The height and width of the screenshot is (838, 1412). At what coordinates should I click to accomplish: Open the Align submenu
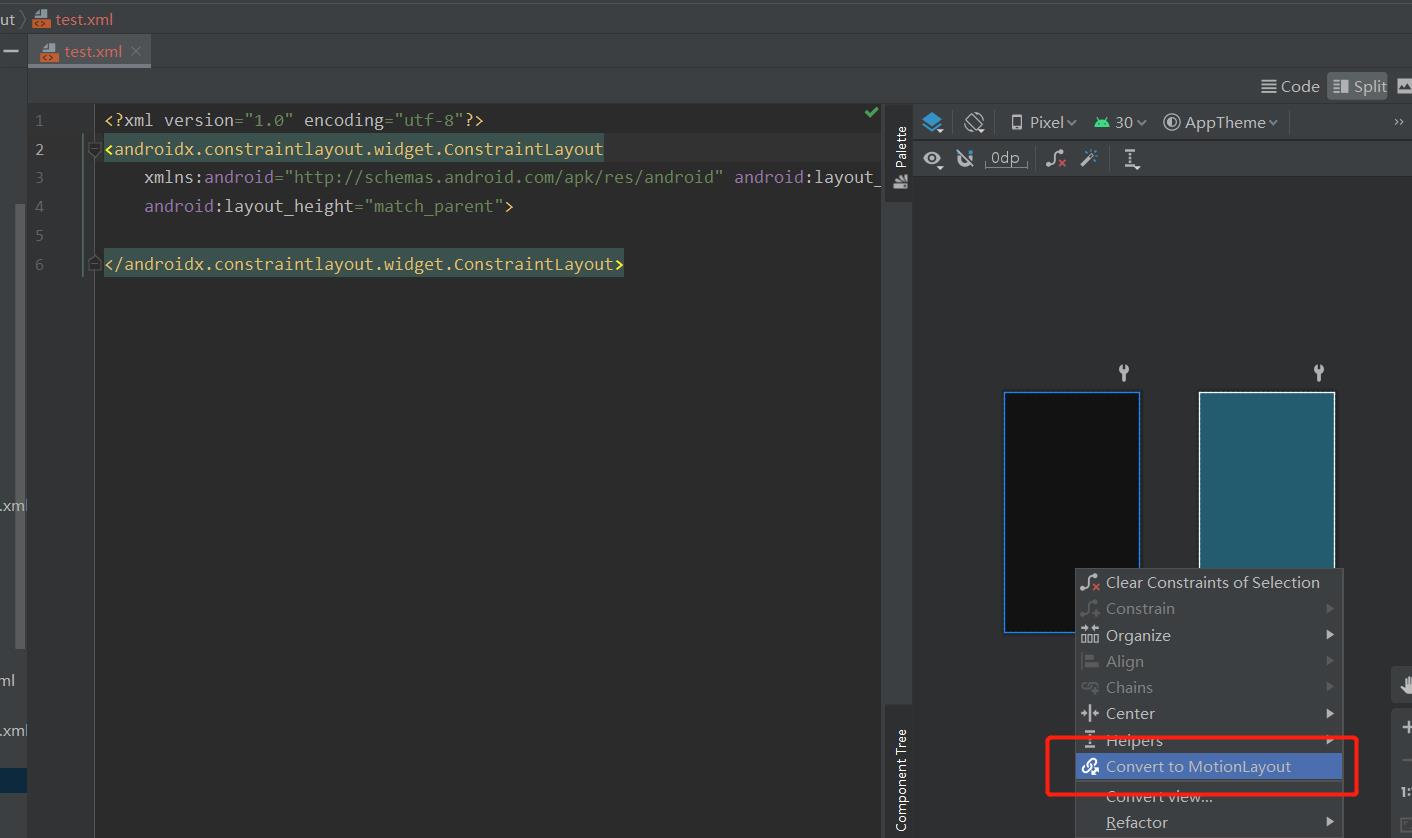(1209, 661)
